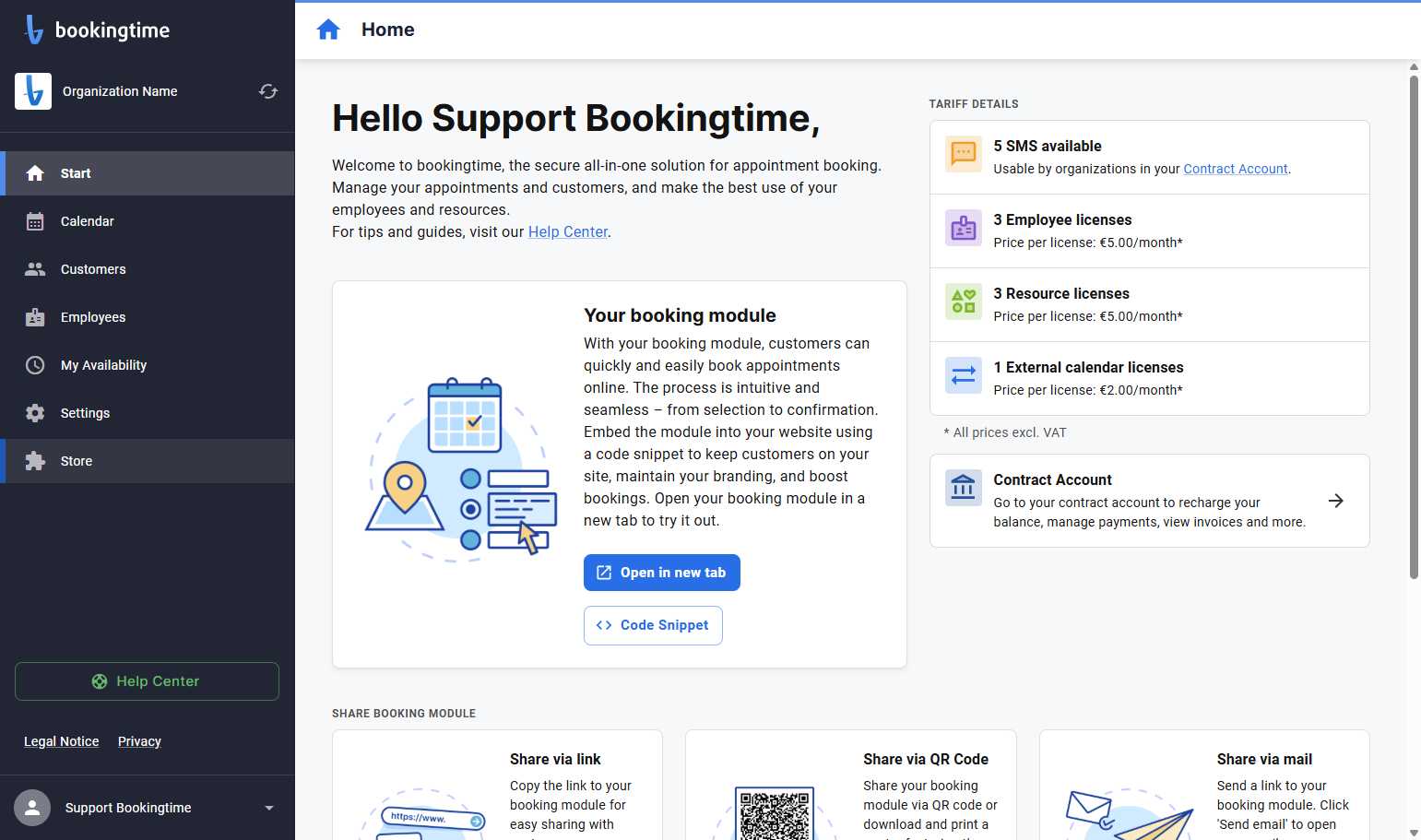The image size is (1421, 840).
Task: Click the blue Home icon in top bar
Action: [x=328, y=30]
